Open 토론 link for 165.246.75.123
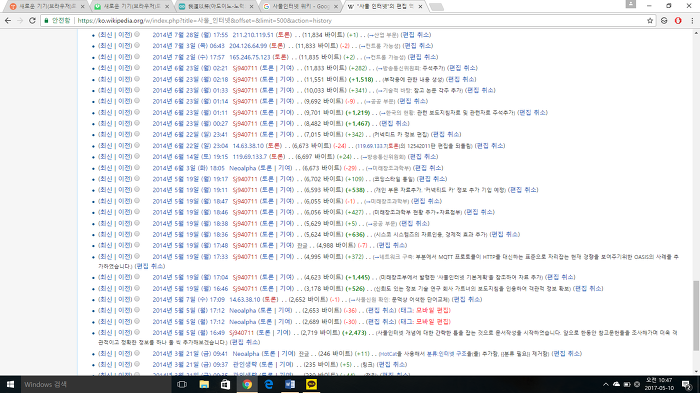Viewport: 700px width, 393px height. (280, 57)
